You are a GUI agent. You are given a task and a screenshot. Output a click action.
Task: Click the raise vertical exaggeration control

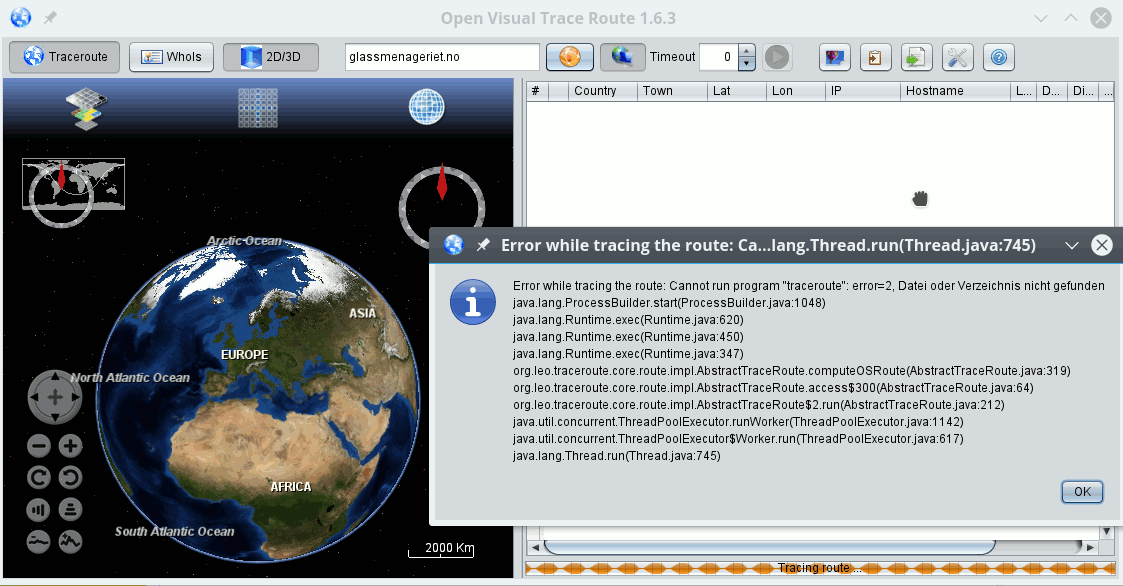tap(70, 542)
